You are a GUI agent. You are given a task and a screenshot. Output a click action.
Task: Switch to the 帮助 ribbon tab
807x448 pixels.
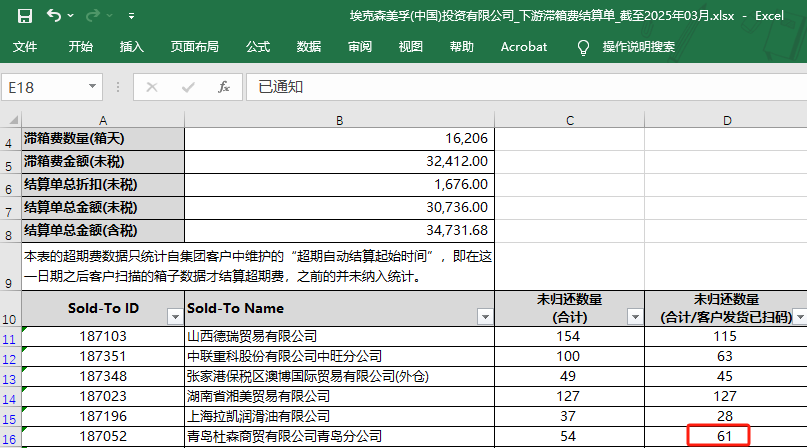(462, 47)
